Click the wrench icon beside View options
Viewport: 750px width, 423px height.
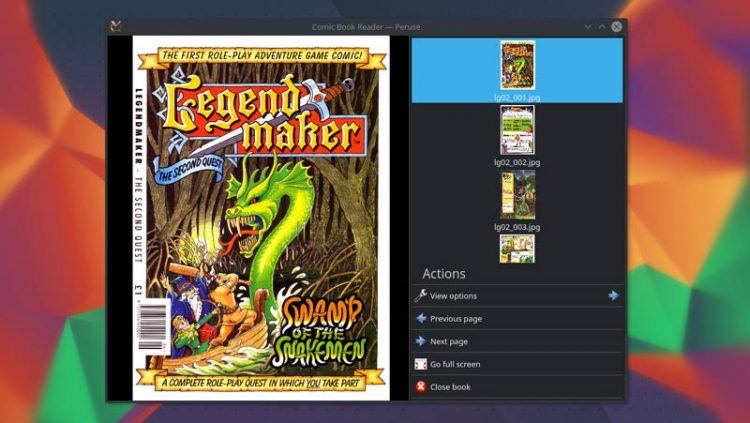[421, 296]
